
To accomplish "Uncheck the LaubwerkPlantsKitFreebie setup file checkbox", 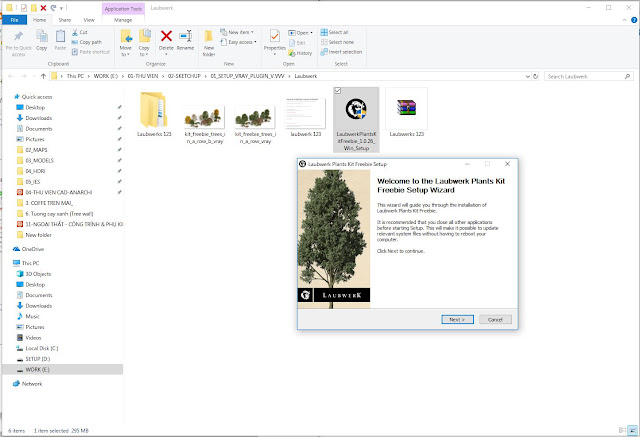I will point(338,91).
